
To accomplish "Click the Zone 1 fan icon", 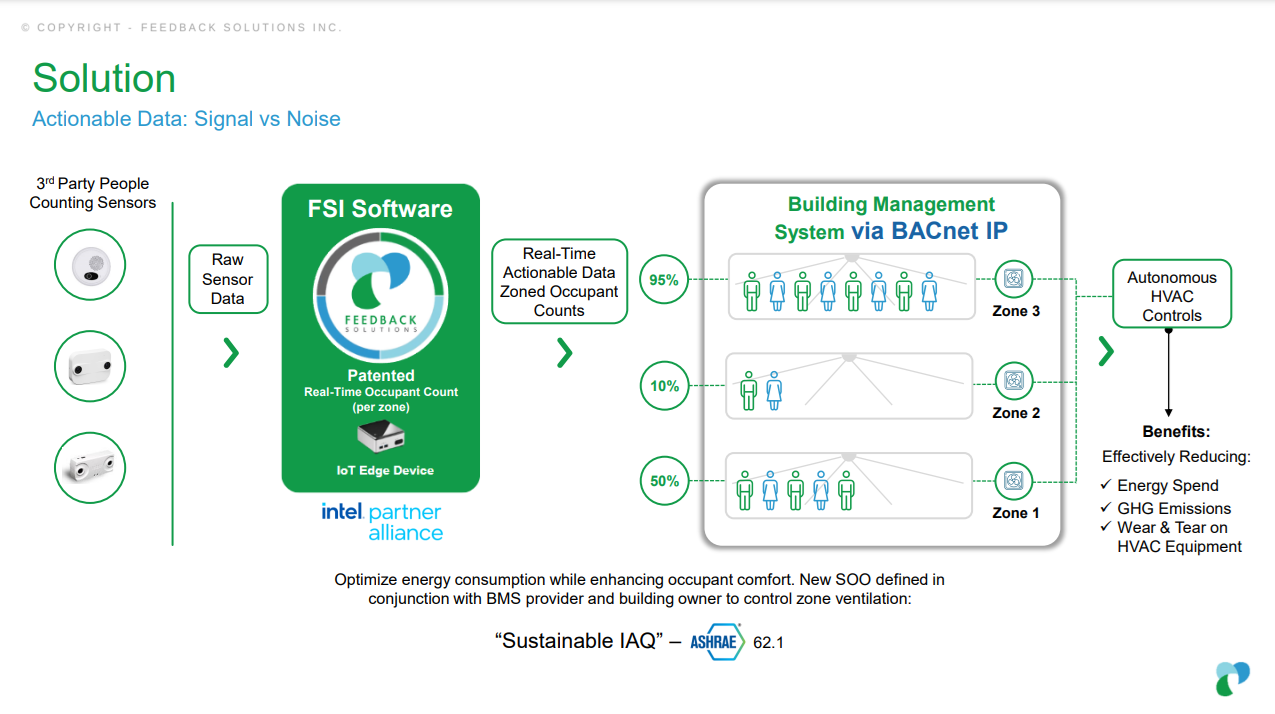I will pyautogui.click(x=1014, y=481).
